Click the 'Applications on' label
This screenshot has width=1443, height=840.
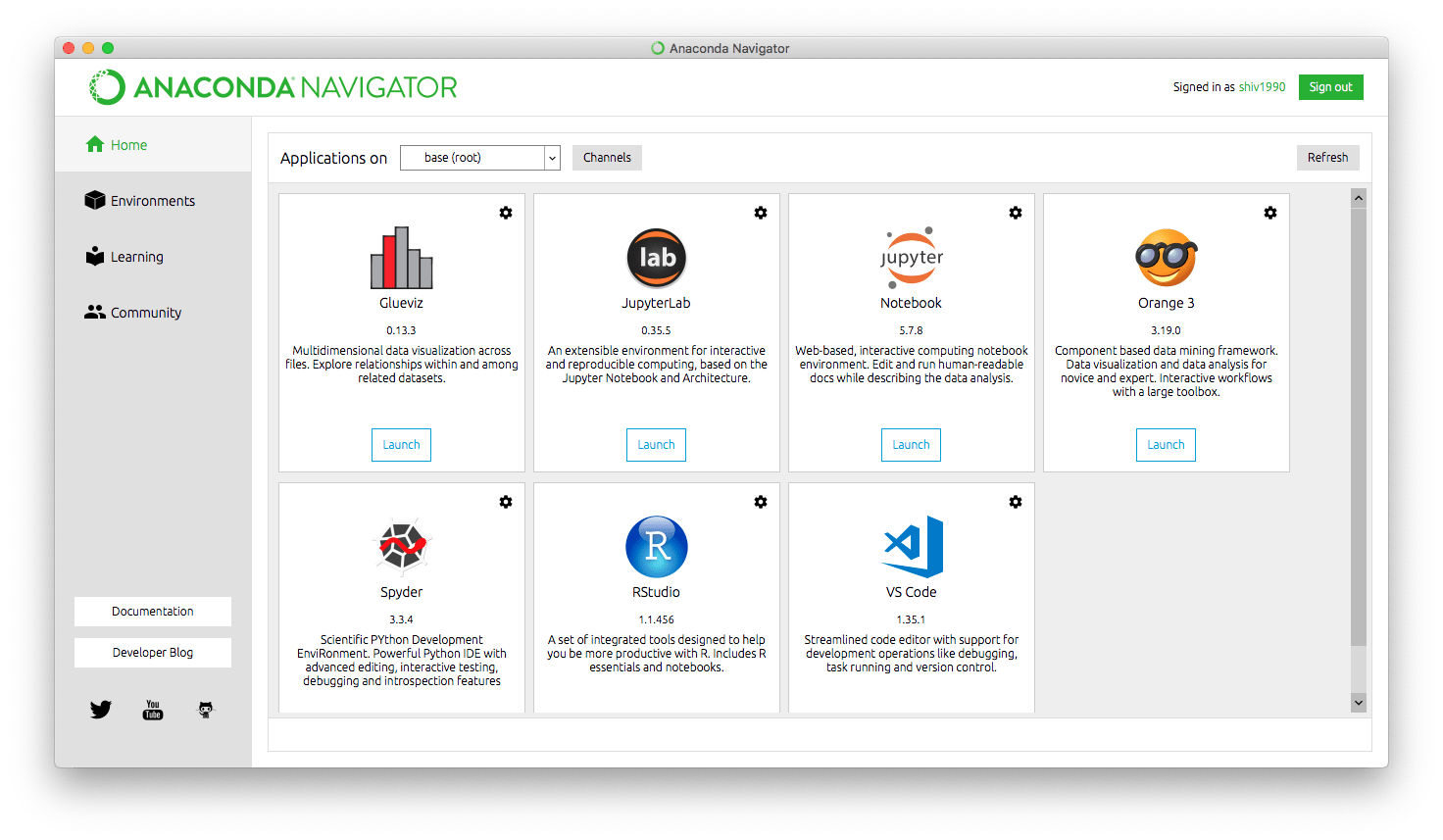333,158
